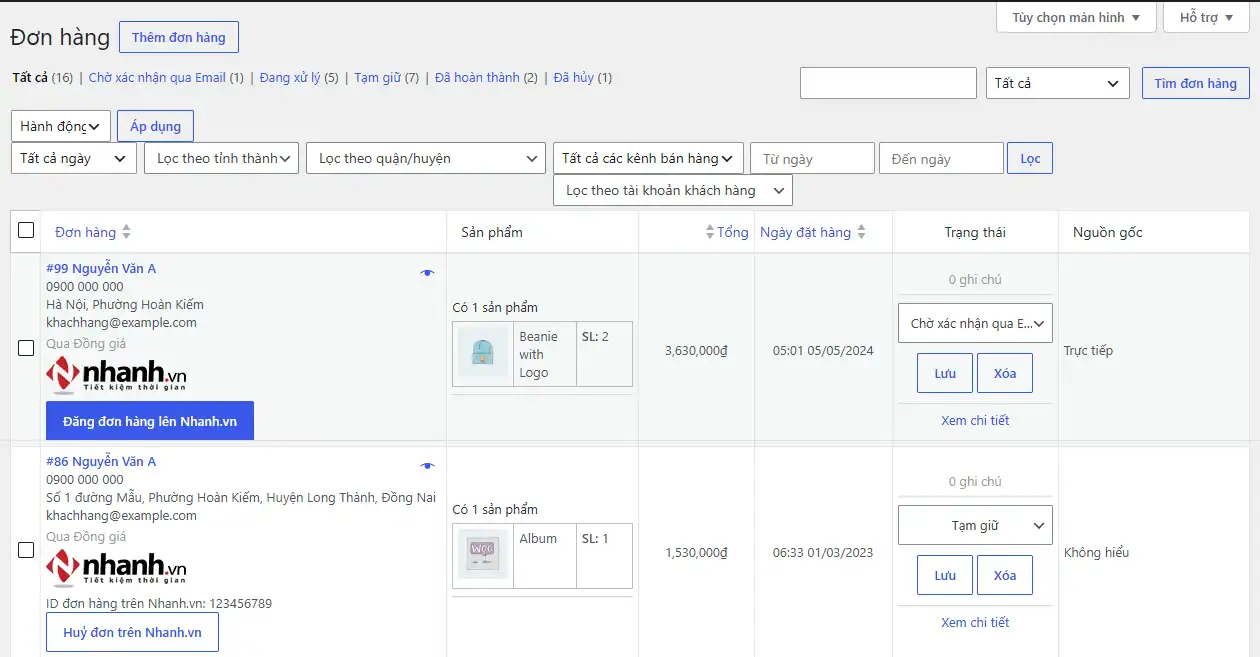
Task: Open Xem chi tiết for order #99
Action: [975, 420]
